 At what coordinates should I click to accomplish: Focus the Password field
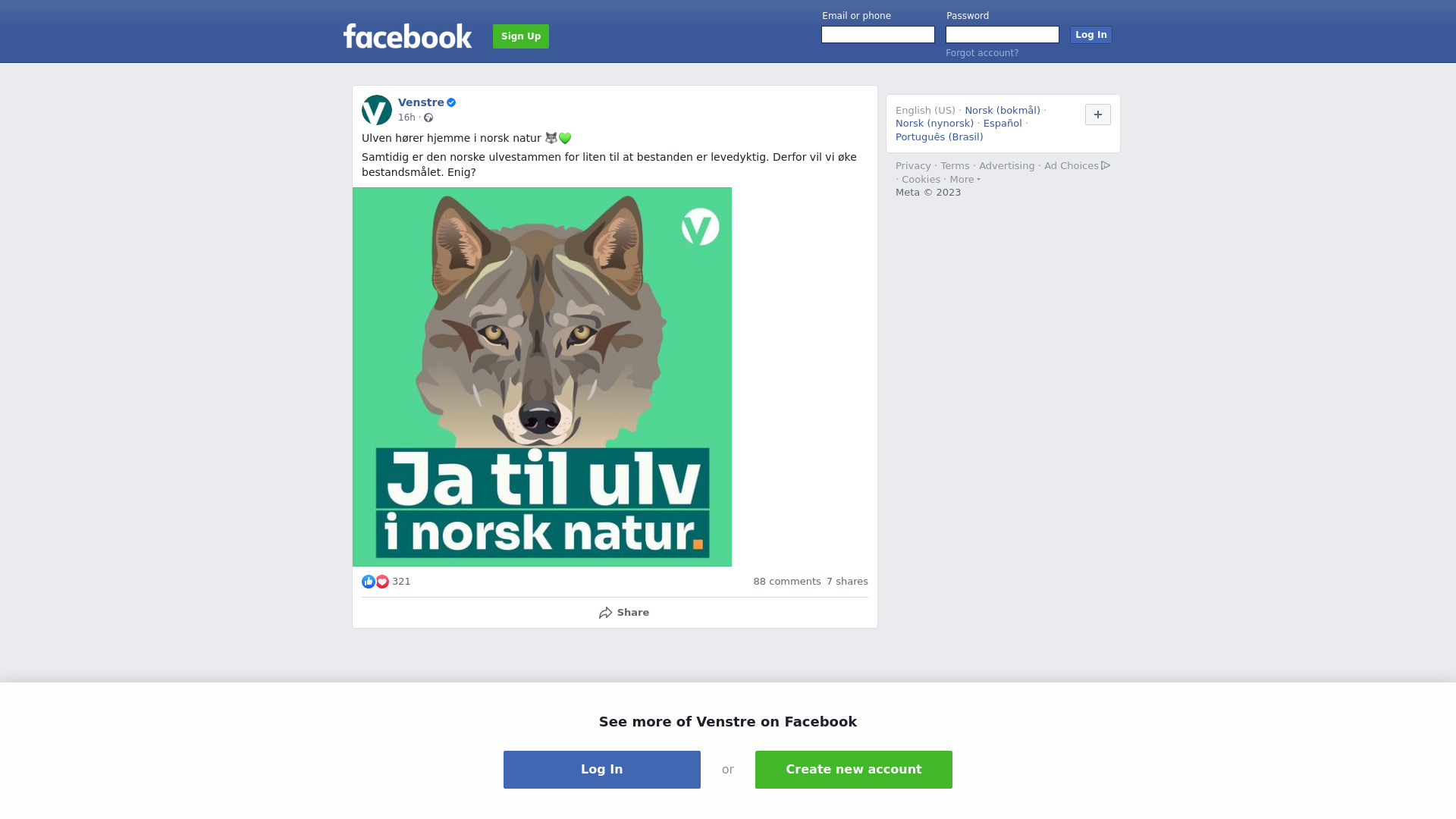tap(1003, 35)
